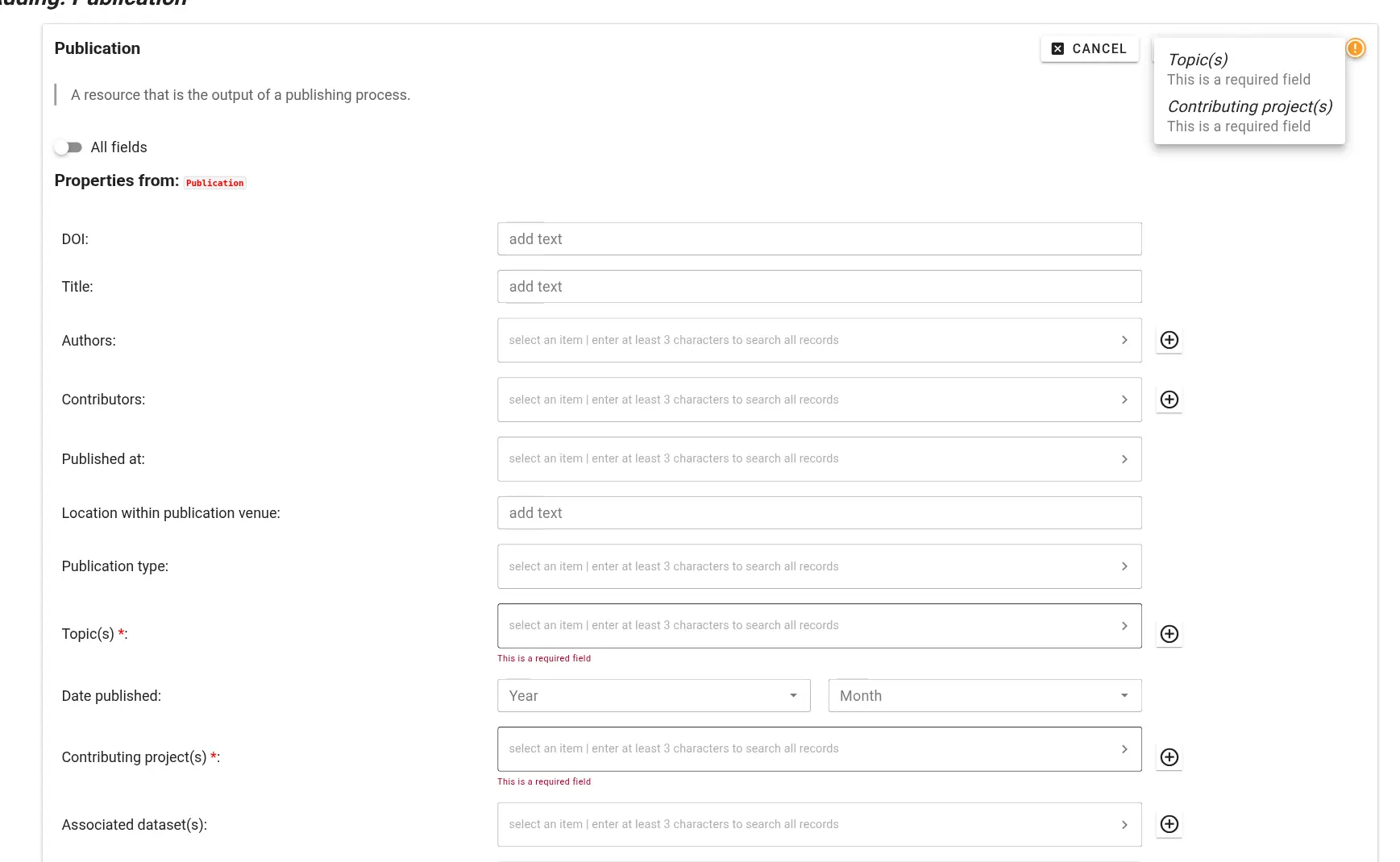This screenshot has height=862, width=1400.
Task: Click the orange warning icon top right
Action: click(x=1356, y=48)
